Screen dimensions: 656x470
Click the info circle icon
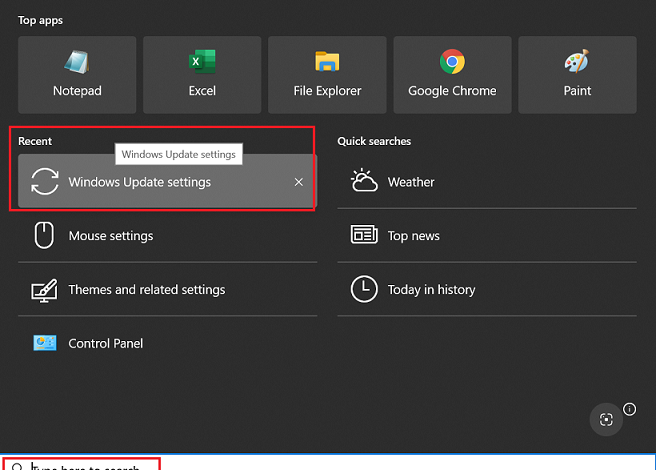point(629,409)
